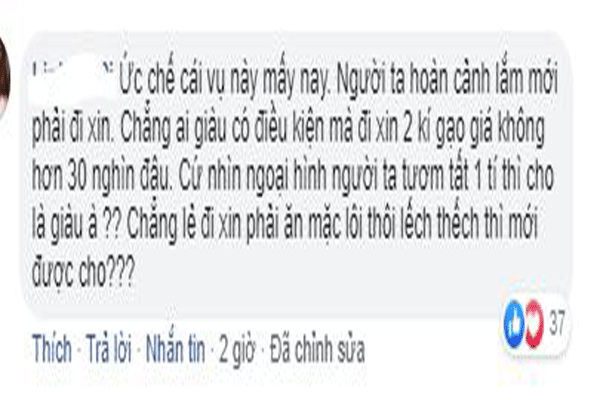The height and width of the screenshot is (400, 600).
Task: Open the reaction count showing 37
Action: point(557,322)
